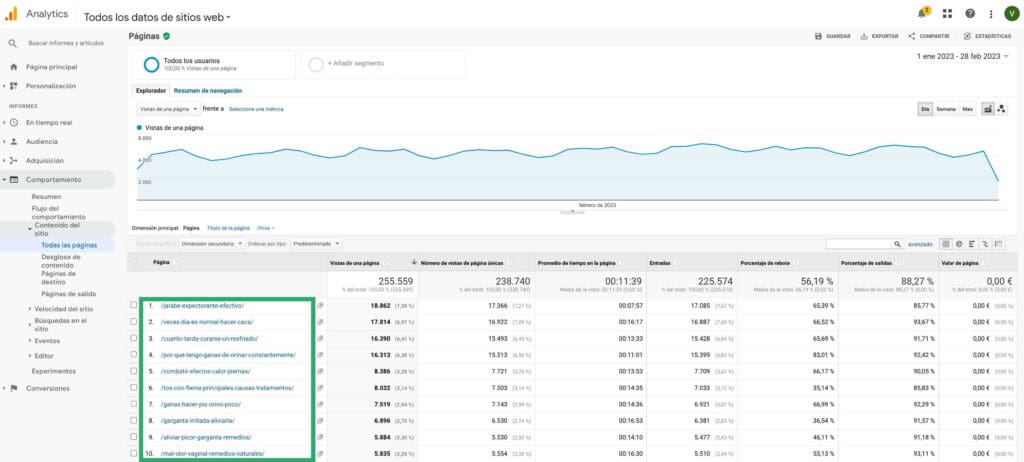Click the Guardar save icon
The width and height of the screenshot is (1024, 462).
coord(818,36)
